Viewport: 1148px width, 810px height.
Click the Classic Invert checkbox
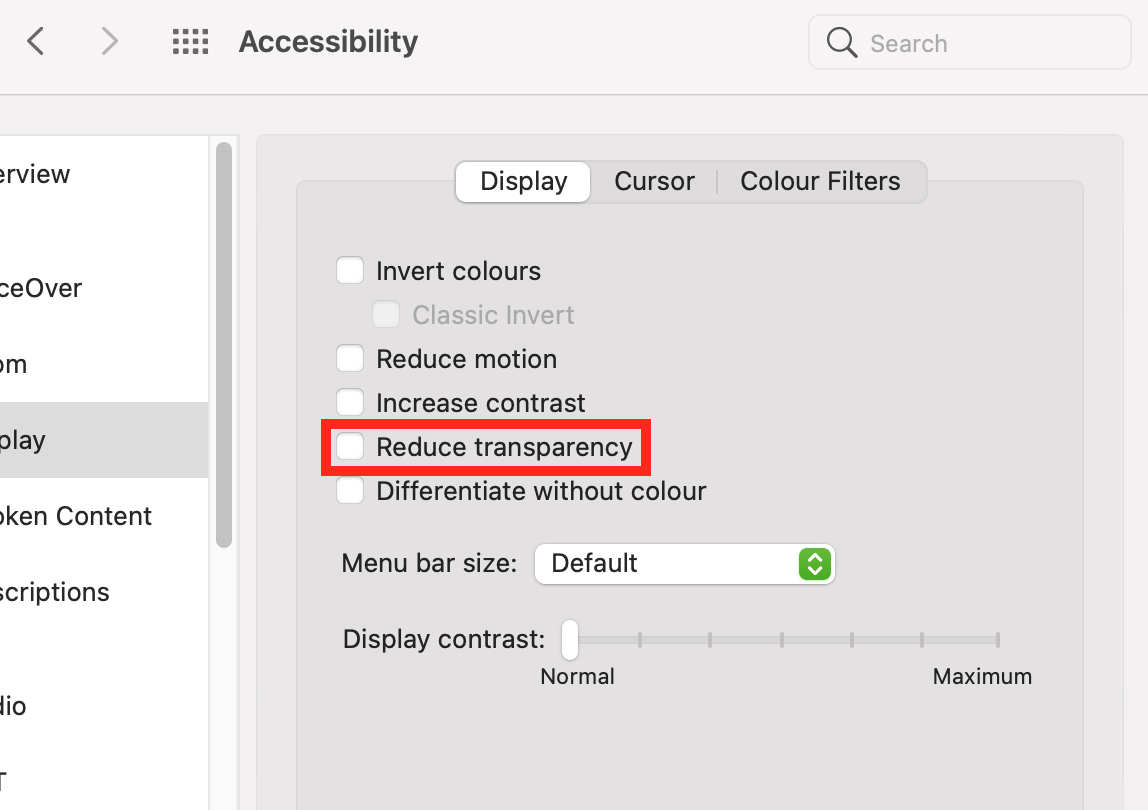386,314
